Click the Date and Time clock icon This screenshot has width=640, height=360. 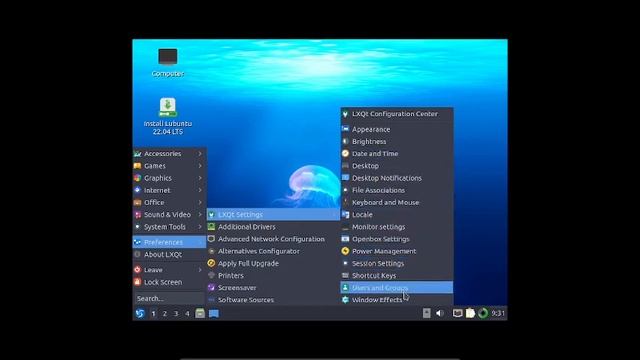point(345,153)
